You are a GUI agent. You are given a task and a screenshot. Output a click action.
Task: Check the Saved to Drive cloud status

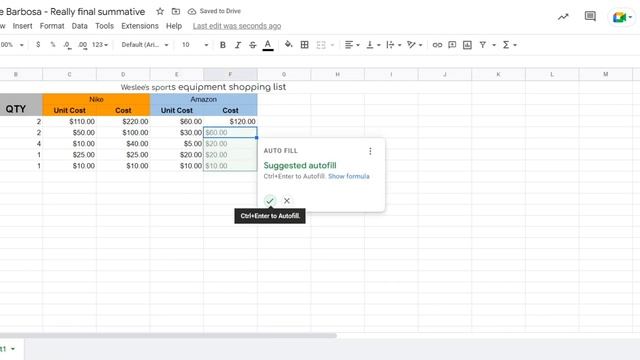click(214, 11)
